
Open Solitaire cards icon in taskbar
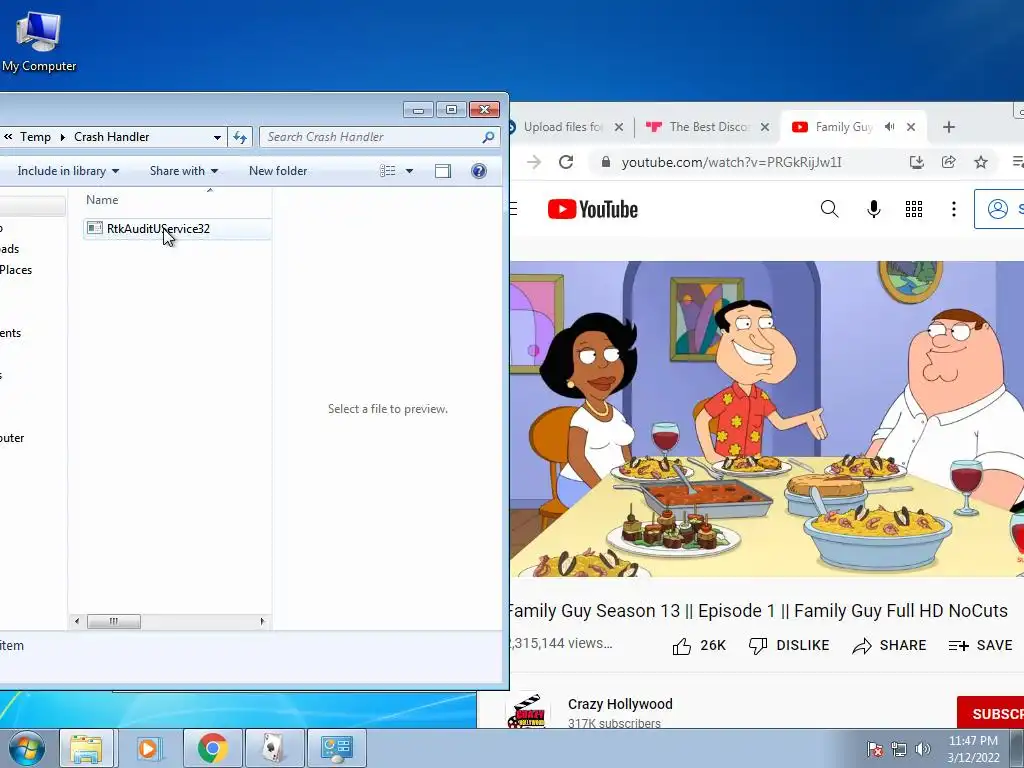coord(274,748)
